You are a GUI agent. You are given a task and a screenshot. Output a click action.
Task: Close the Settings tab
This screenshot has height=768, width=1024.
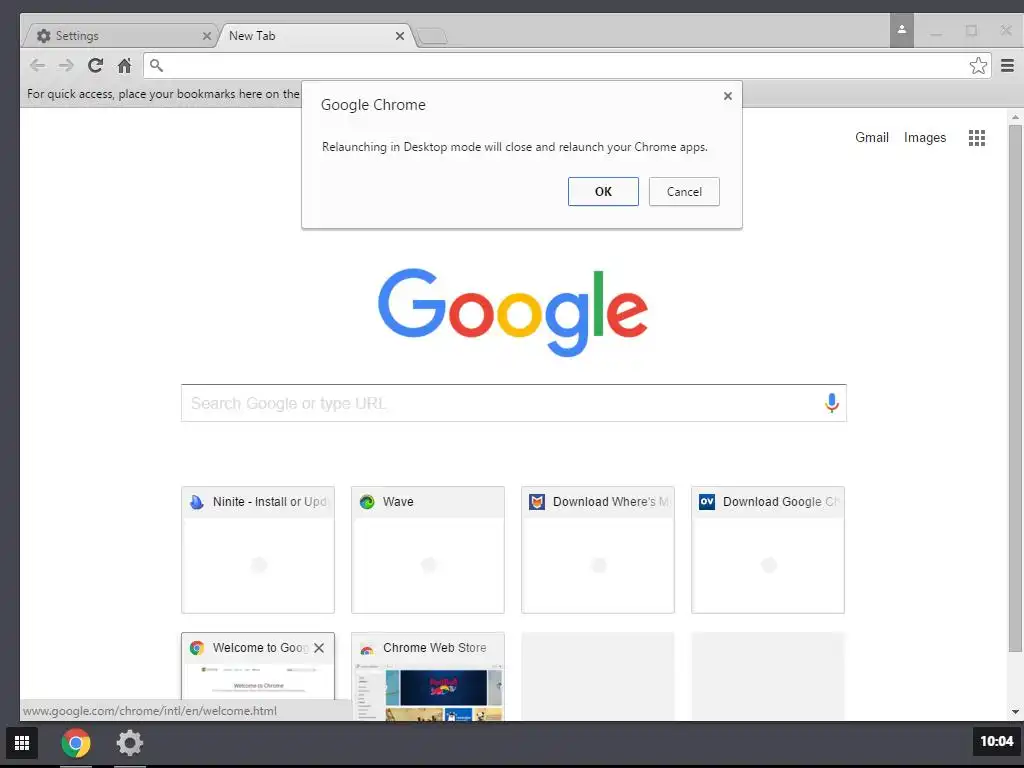pos(206,36)
